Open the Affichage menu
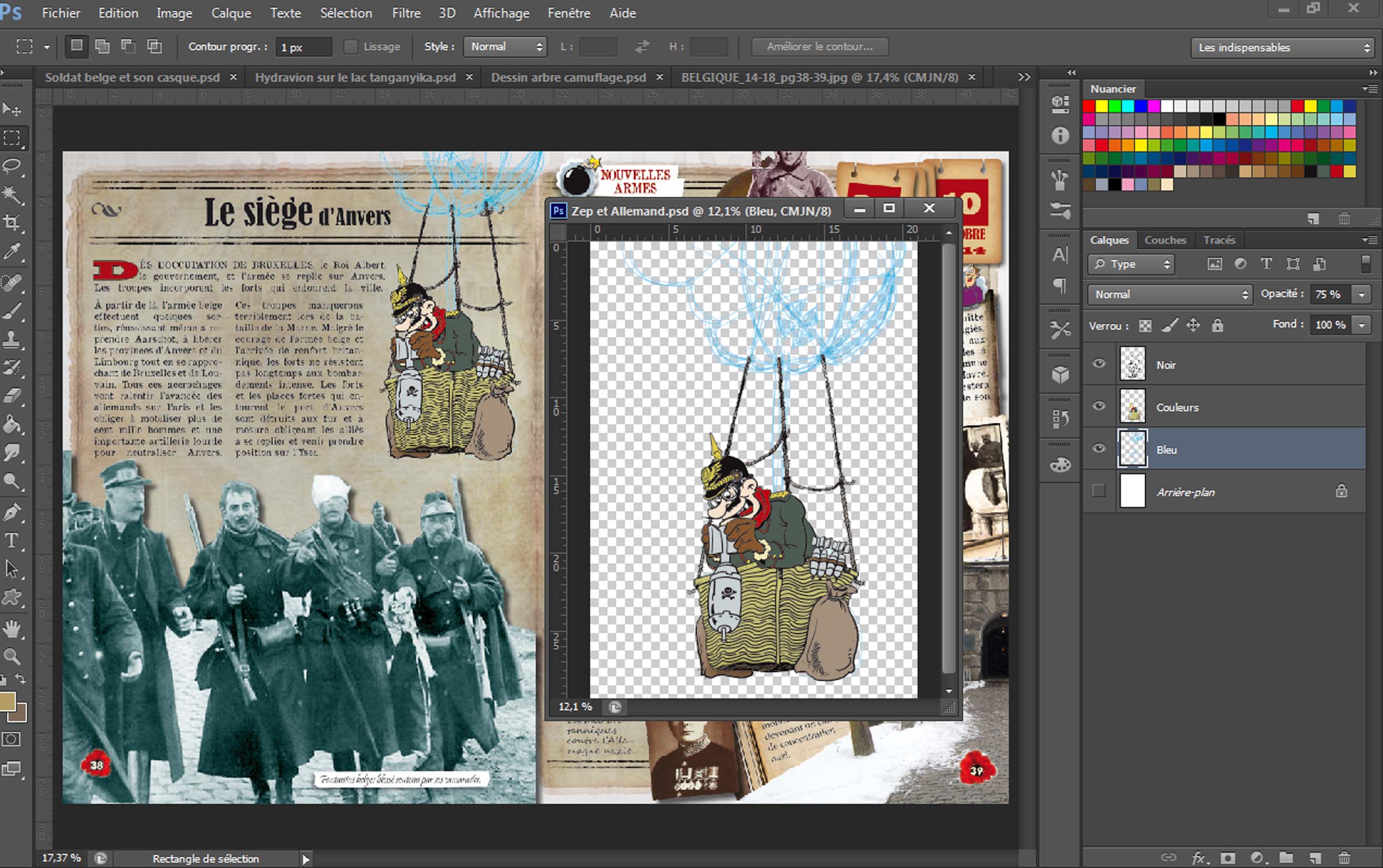 pyautogui.click(x=501, y=13)
